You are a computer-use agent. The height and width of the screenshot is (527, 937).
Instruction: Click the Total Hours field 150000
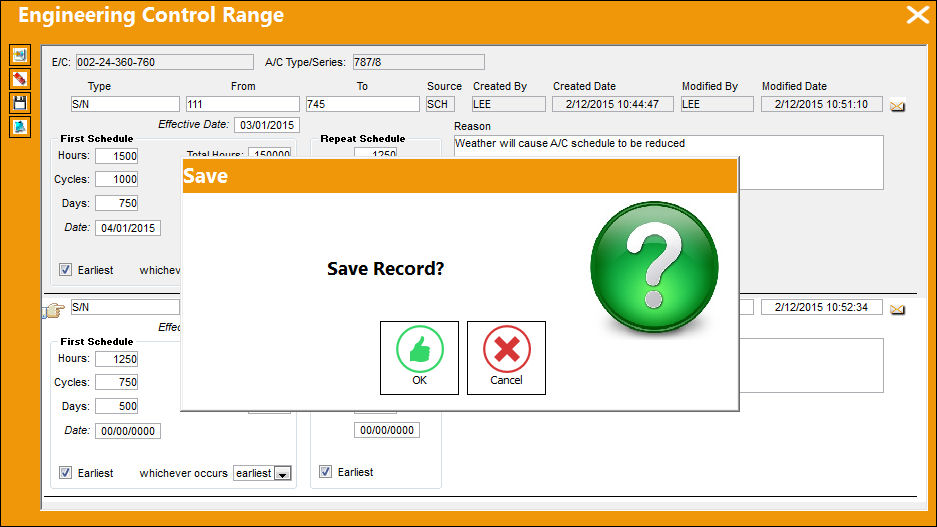(270, 154)
